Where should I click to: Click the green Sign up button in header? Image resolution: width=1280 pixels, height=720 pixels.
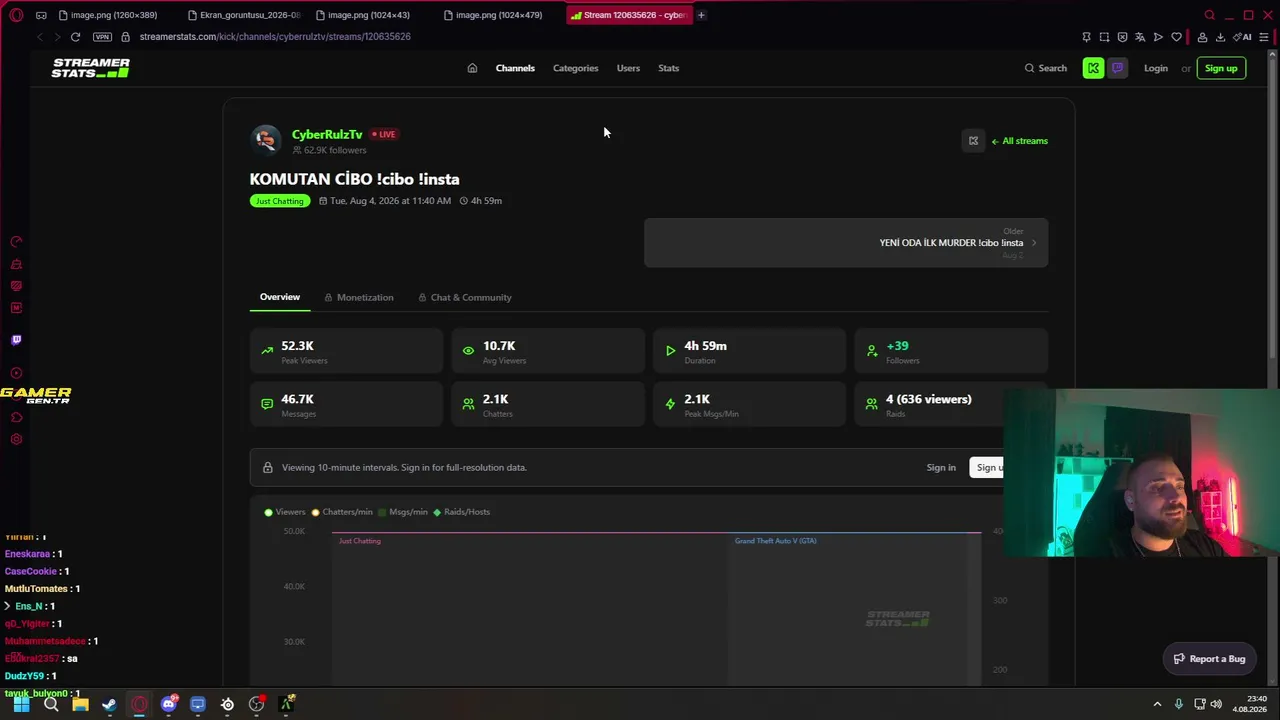pyautogui.click(x=1221, y=68)
